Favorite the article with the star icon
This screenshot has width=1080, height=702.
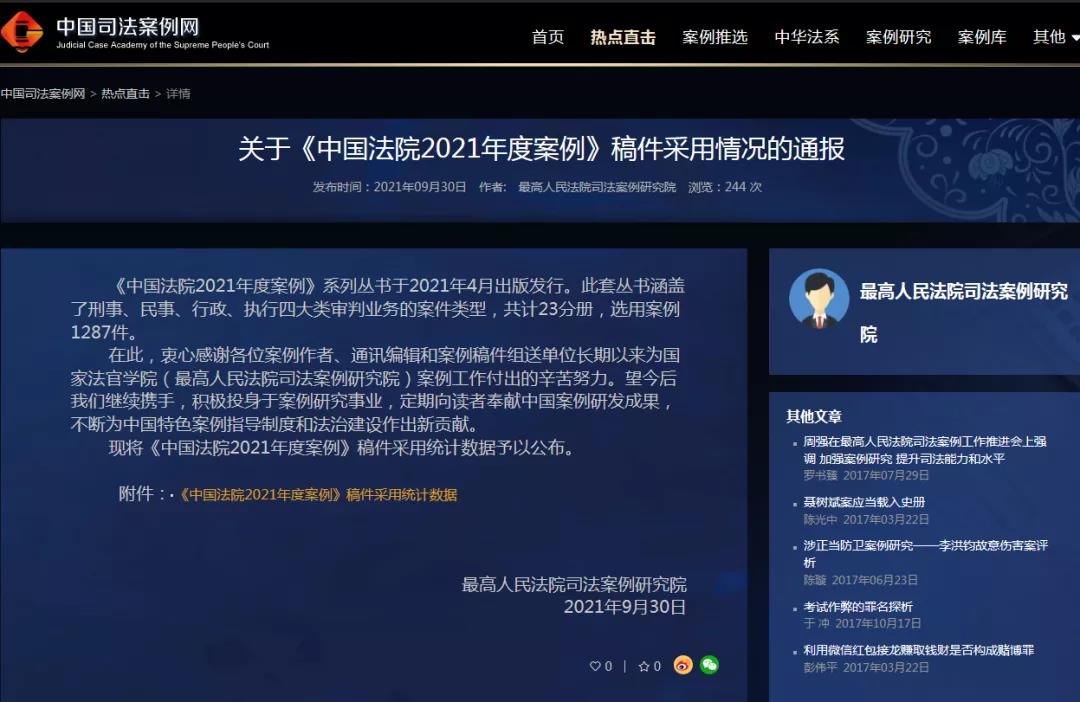click(644, 666)
